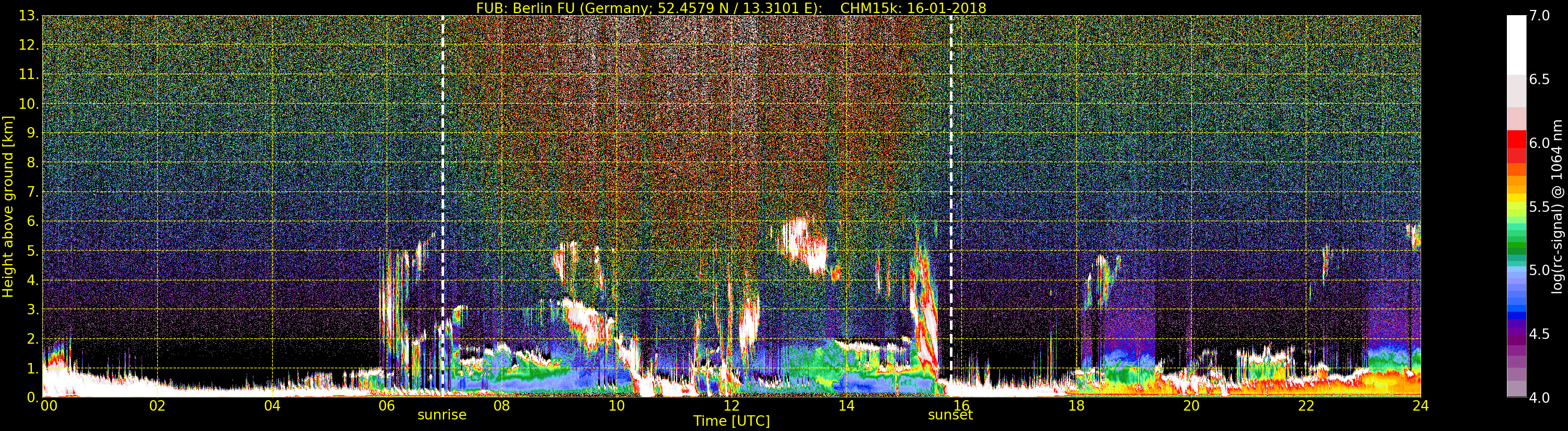
Task: Click the 'sunset' label below the axis
Action: click(950, 415)
